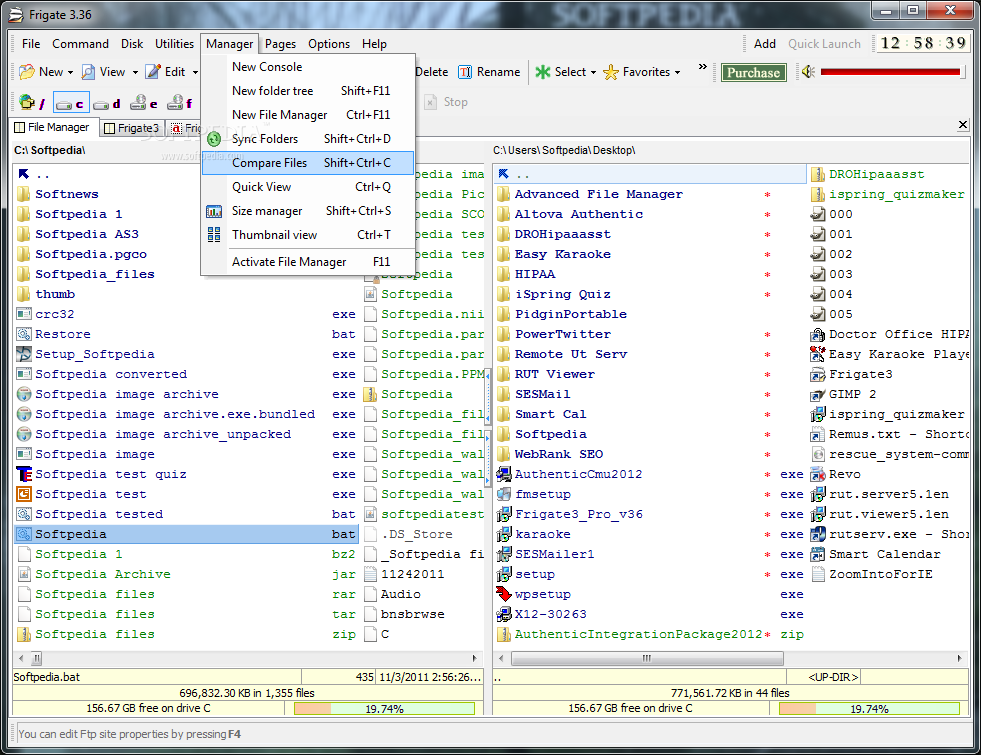Switch to drive f in the drive bar
Image resolution: width=981 pixels, height=755 pixels.
click(180, 103)
